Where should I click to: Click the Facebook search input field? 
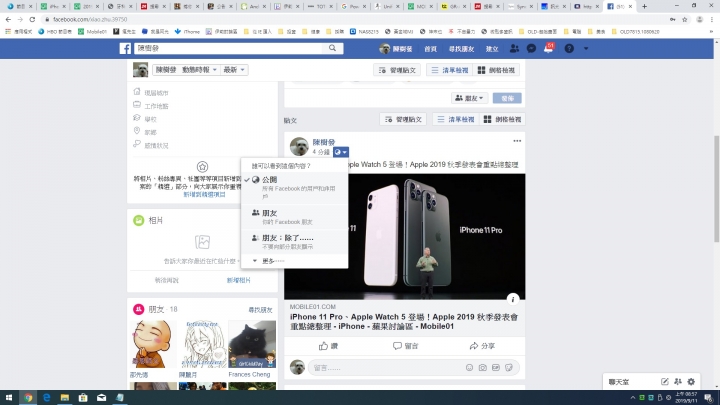[229, 48]
